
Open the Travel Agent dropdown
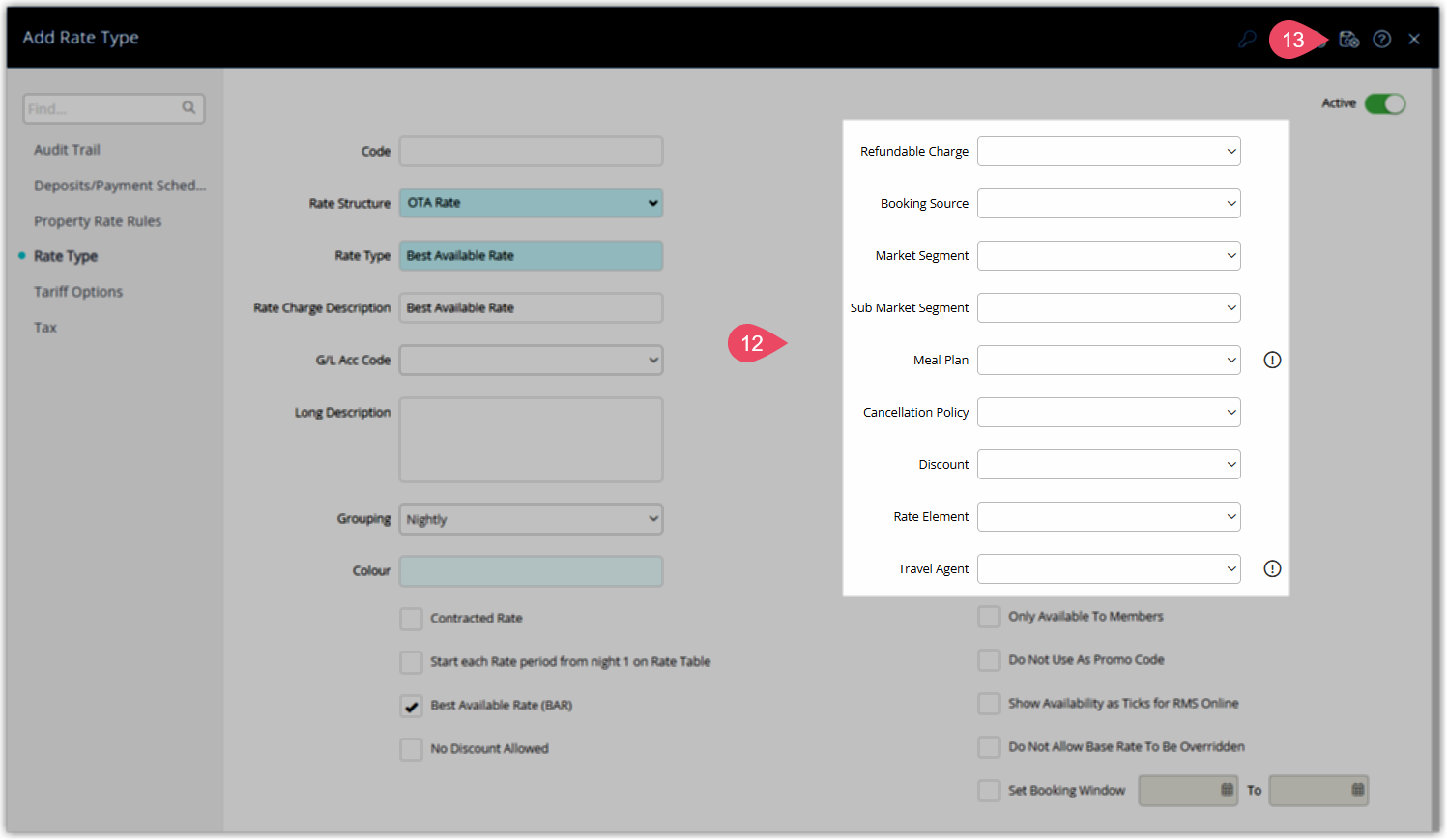coord(1109,568)
